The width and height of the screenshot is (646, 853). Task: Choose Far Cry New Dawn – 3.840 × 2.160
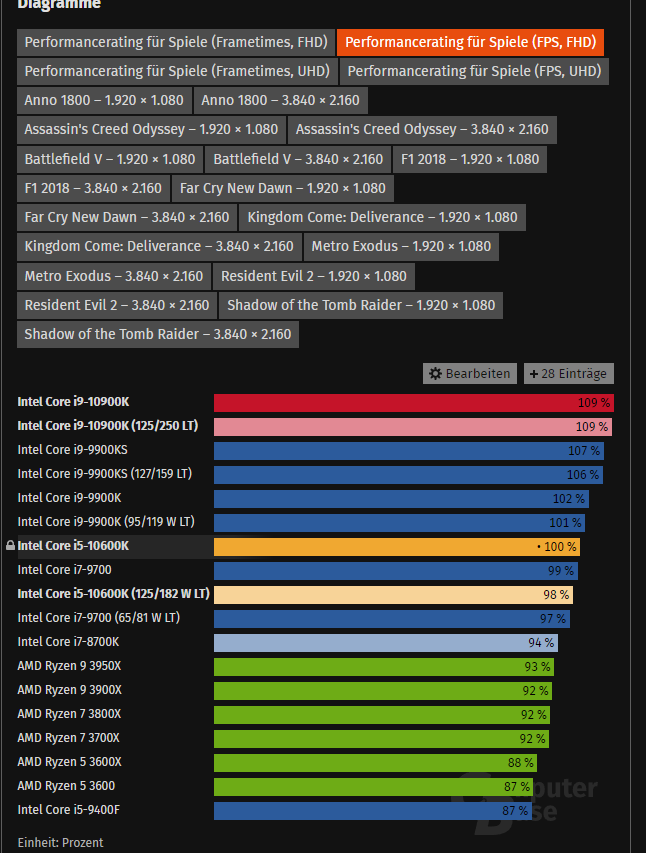[127, 218]
